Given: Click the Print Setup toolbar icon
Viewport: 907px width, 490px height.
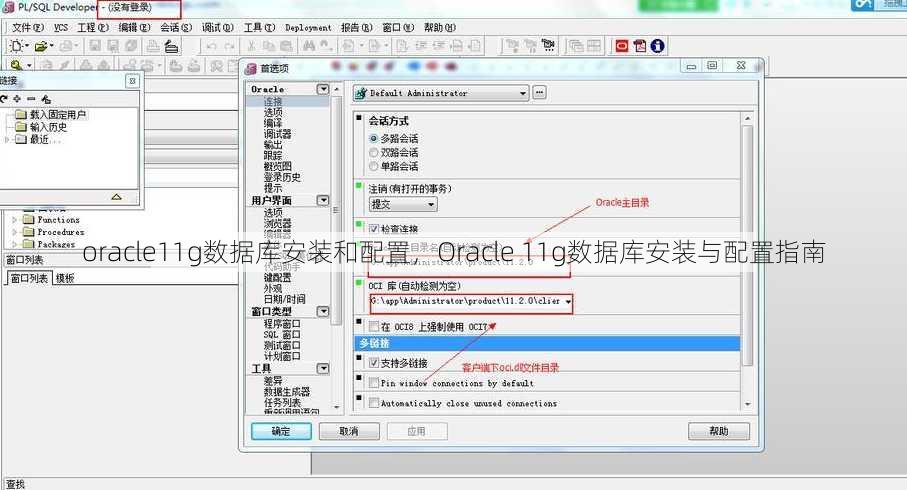Looking at the screenshot, I should pyautogui.click(x=171, y=46).
